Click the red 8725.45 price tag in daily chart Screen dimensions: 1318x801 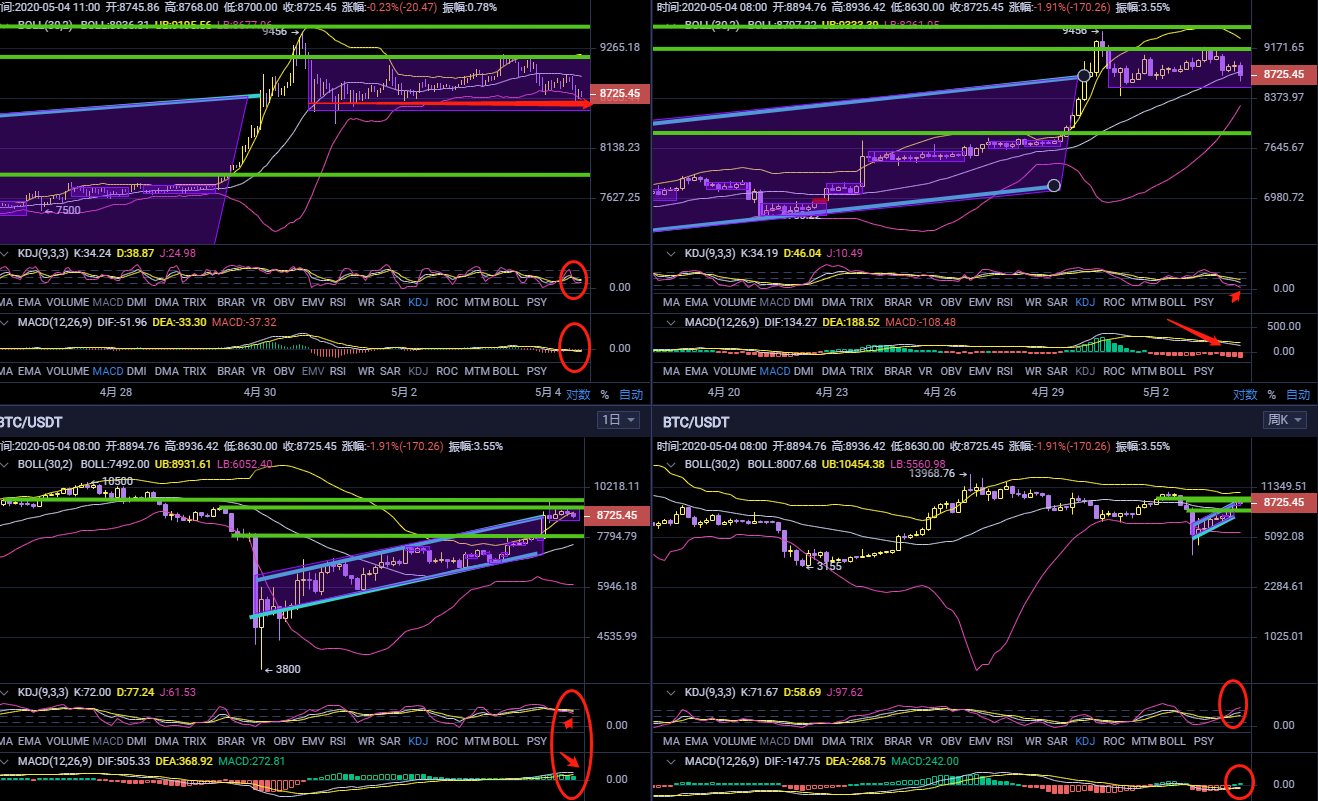tap(617, 515)
